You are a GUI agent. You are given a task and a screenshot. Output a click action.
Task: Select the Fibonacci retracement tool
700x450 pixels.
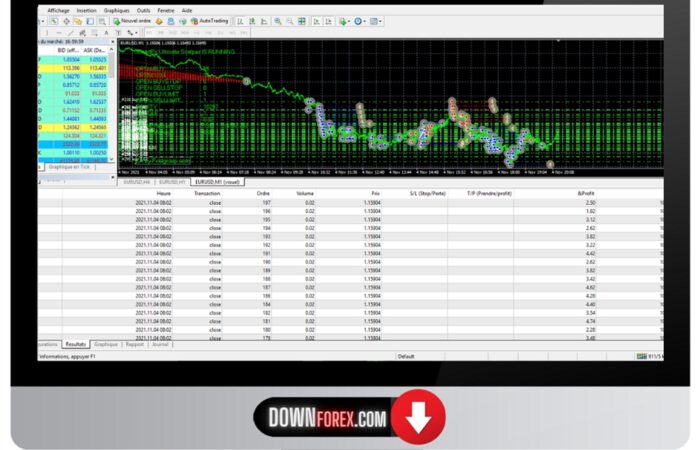coord(94,33)
